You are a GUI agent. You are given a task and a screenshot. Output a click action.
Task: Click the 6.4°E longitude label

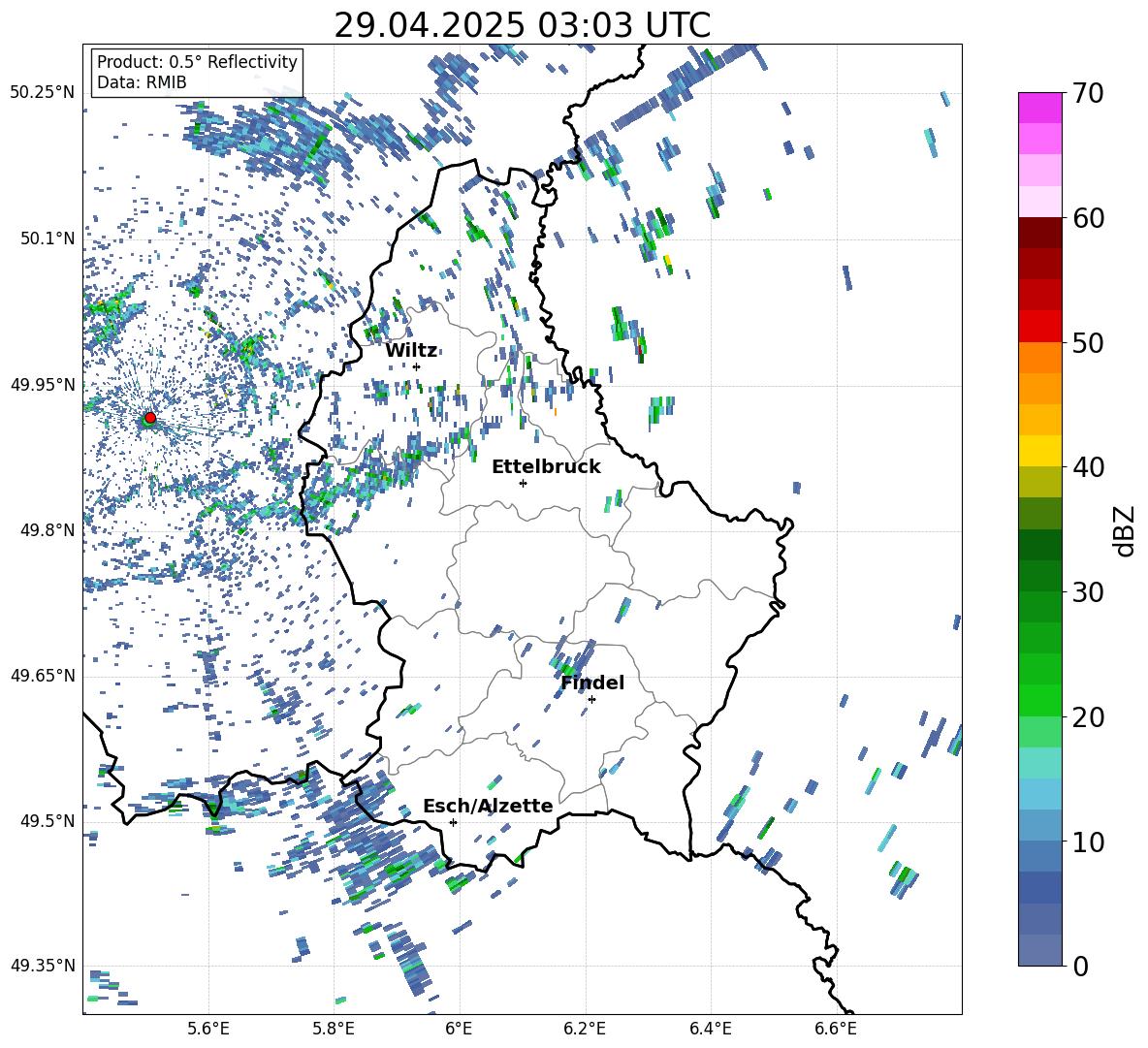(710, 1029)
